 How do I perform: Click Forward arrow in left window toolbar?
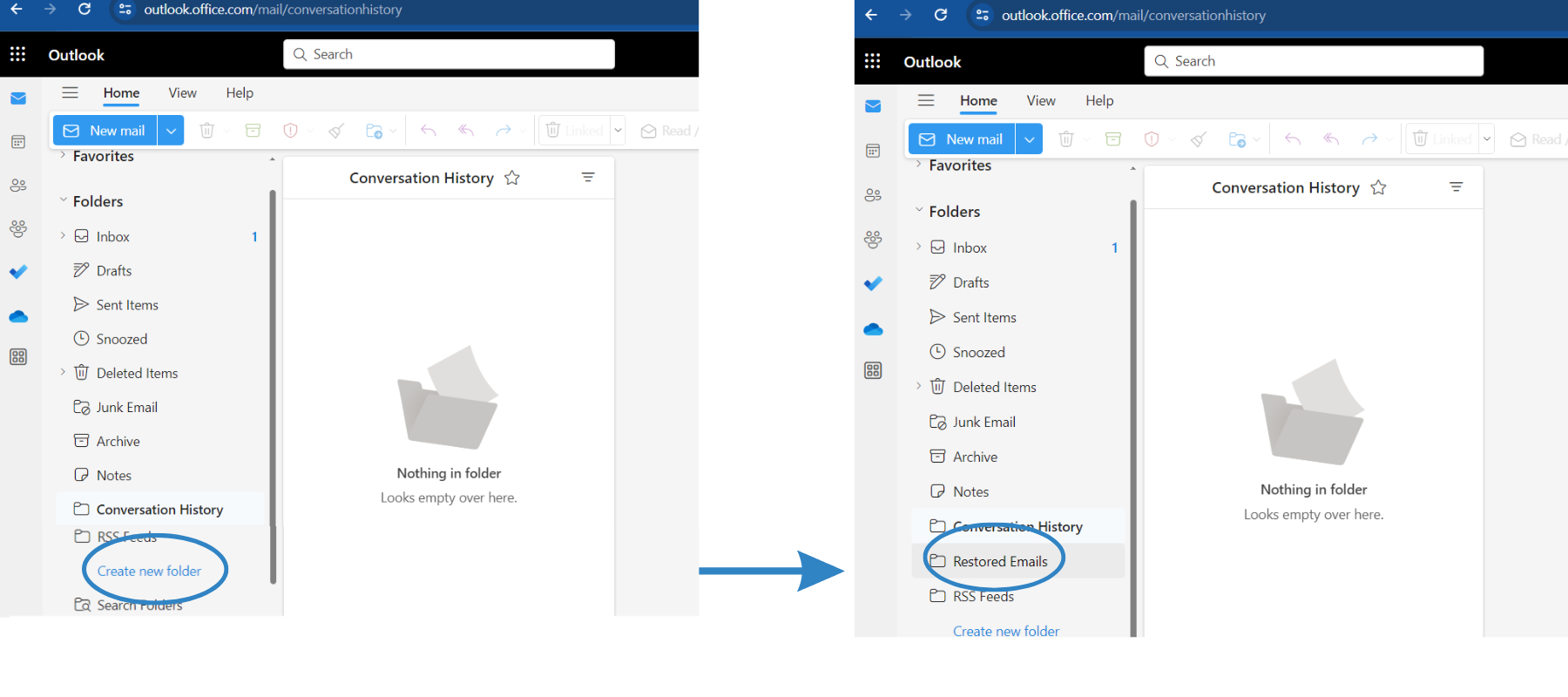pos(503,131)
